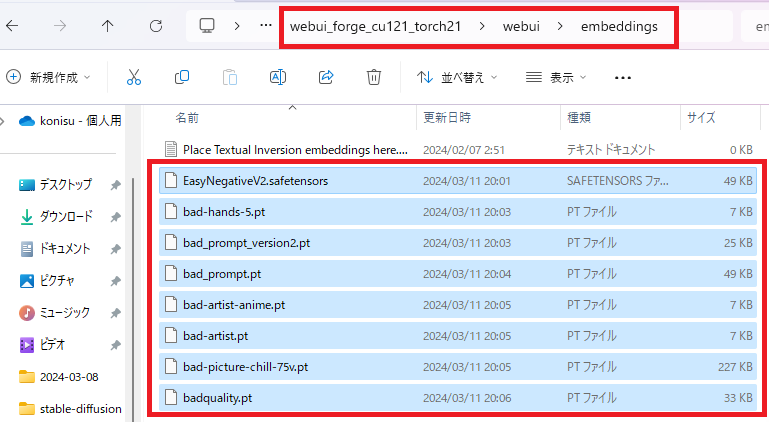Open ビデオ in the sidebar

tap(42, 344)
